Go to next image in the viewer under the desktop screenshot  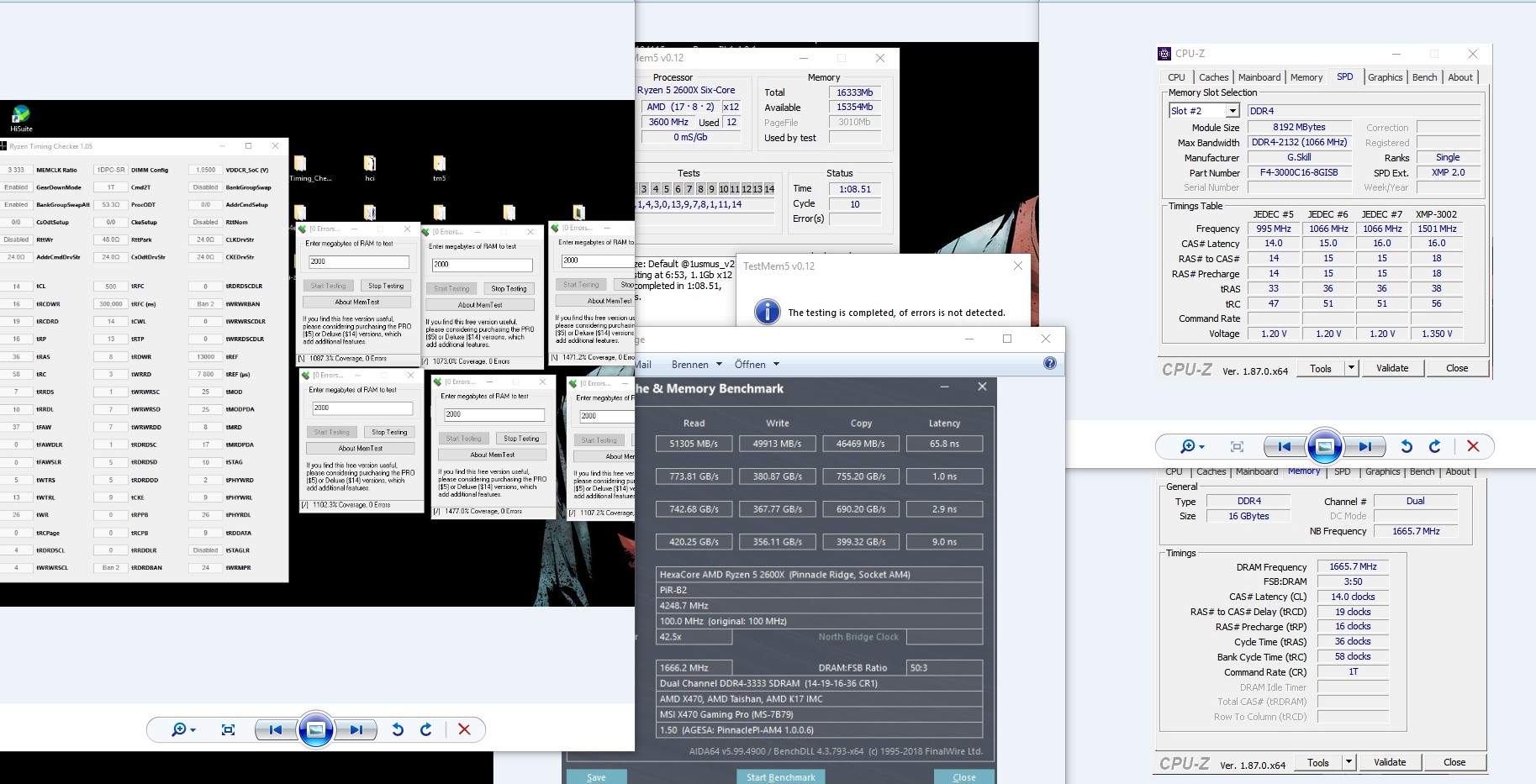pyautogui.click(x=356, y=729)
